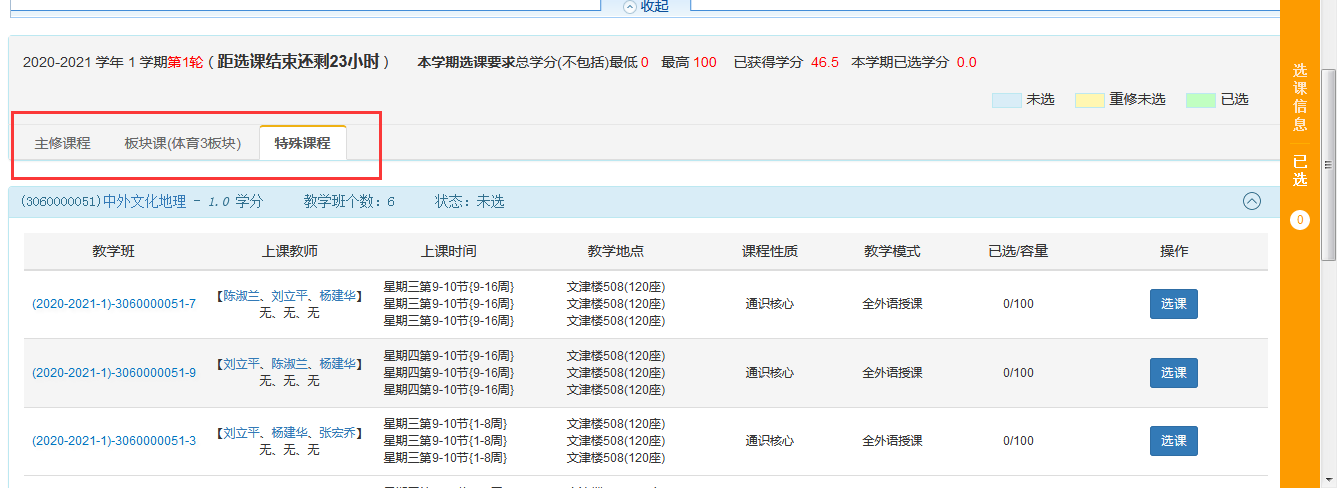
Task: Click teacher 陈淑兰 in the 3060000051-7 row
Action: click(241, 296)
